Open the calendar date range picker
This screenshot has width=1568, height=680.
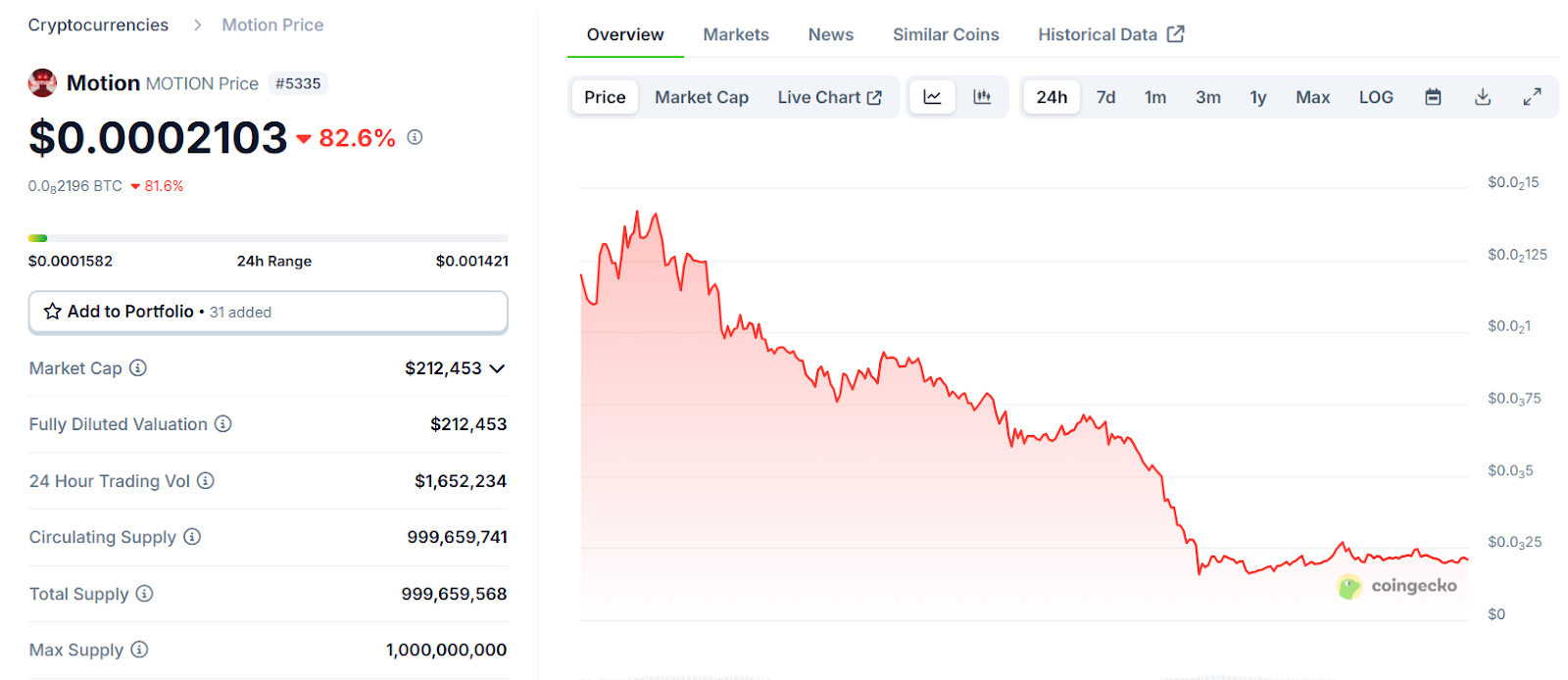[x=1433, y=97]
